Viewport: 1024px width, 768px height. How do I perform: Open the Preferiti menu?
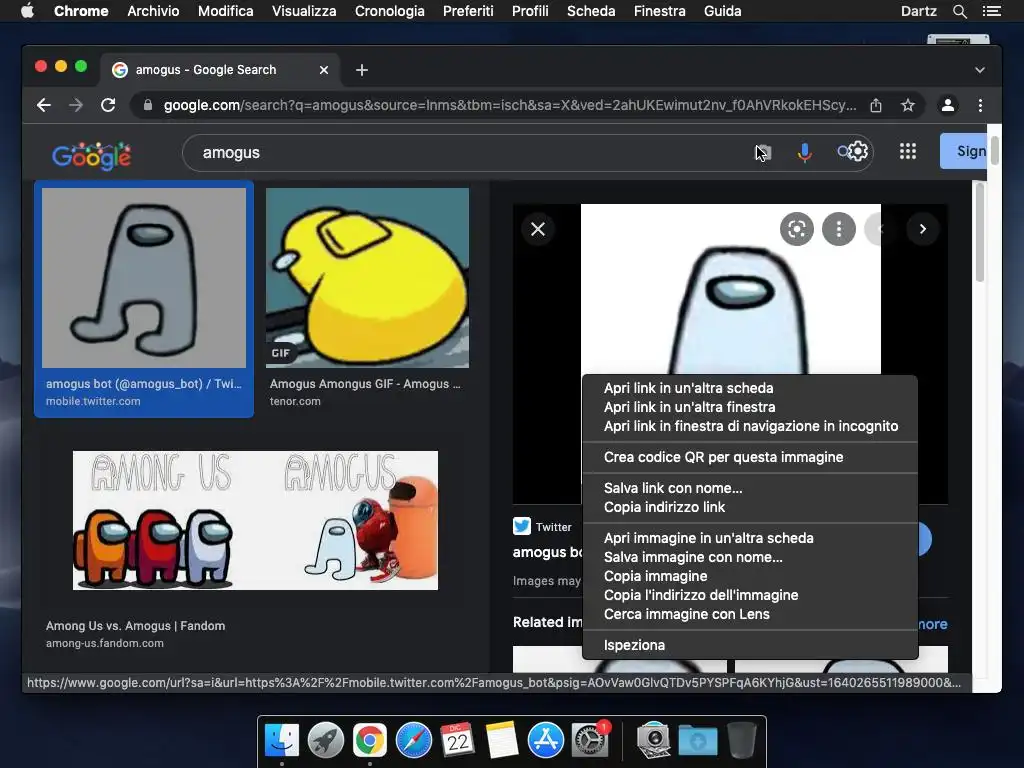point(468,11)
